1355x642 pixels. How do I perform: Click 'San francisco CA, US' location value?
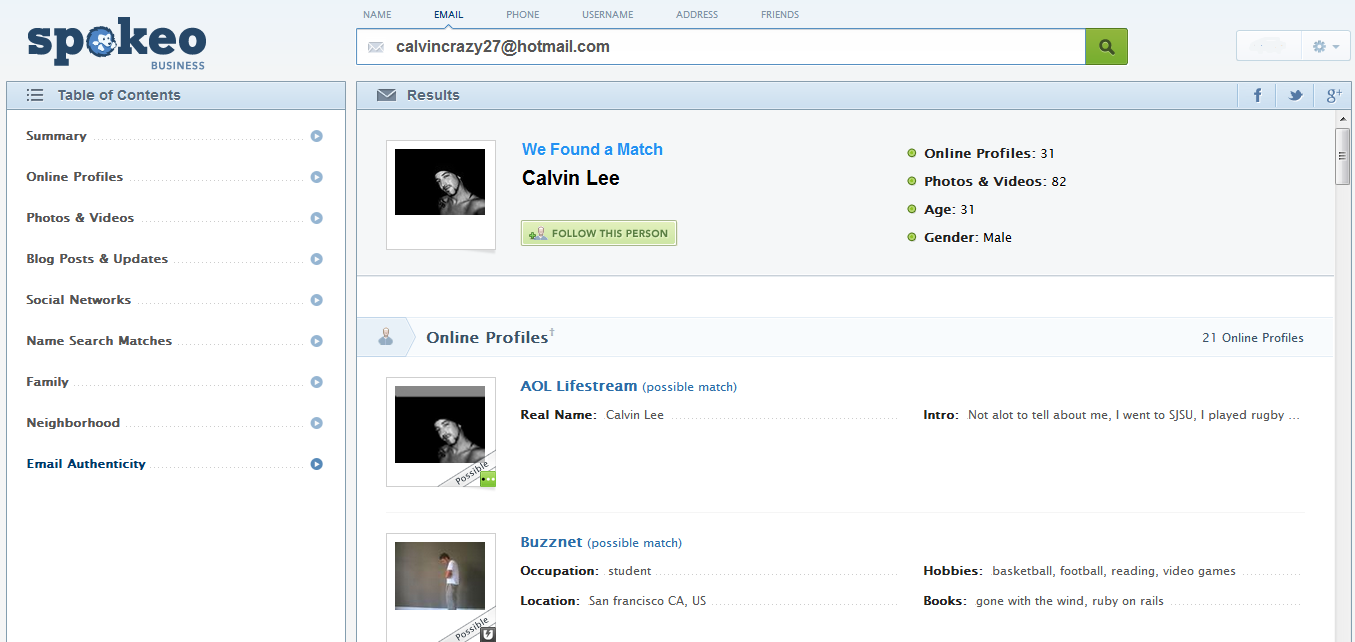coord(647,602)
